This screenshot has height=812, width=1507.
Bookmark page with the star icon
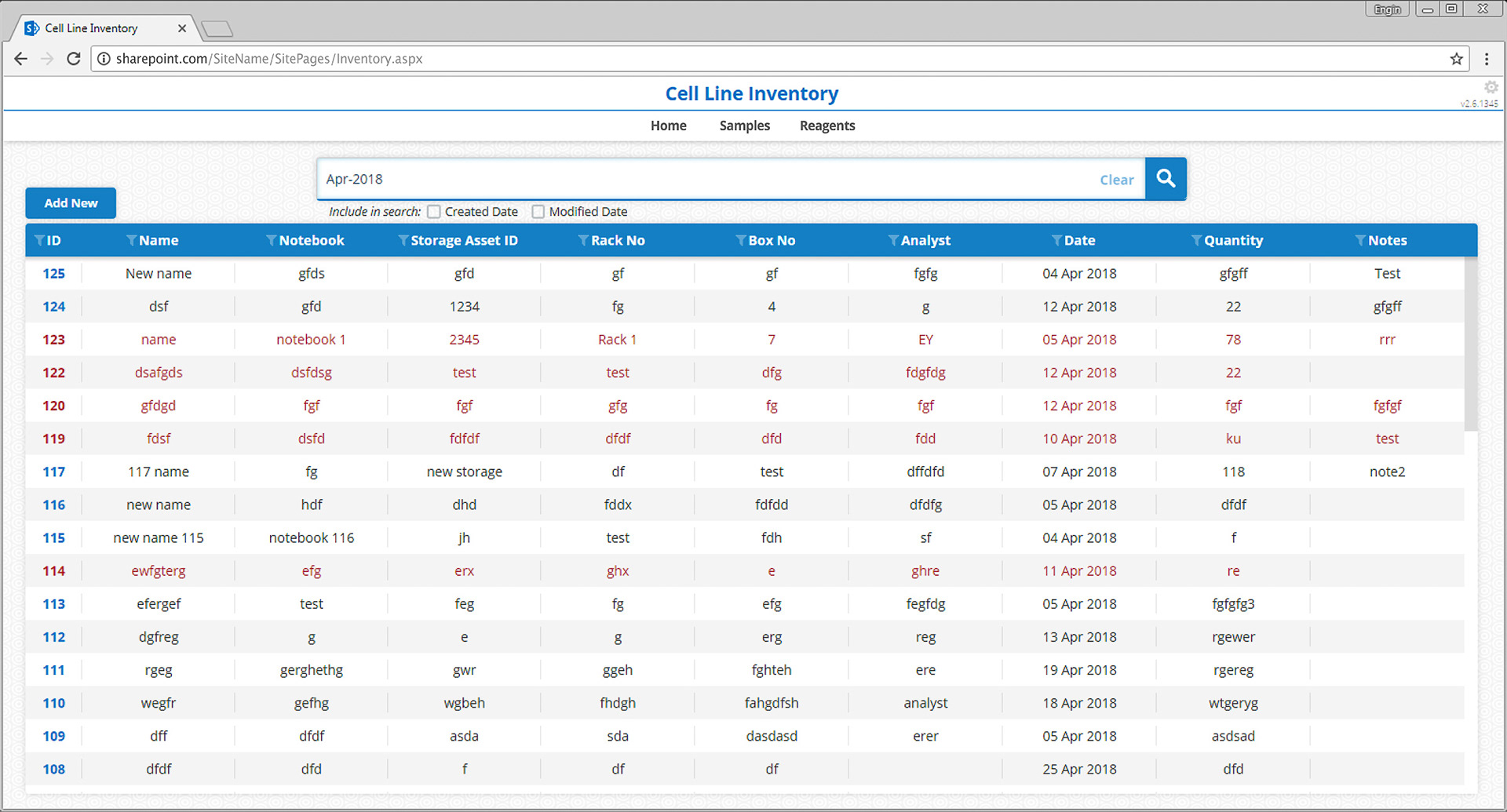pos(1456,59)
